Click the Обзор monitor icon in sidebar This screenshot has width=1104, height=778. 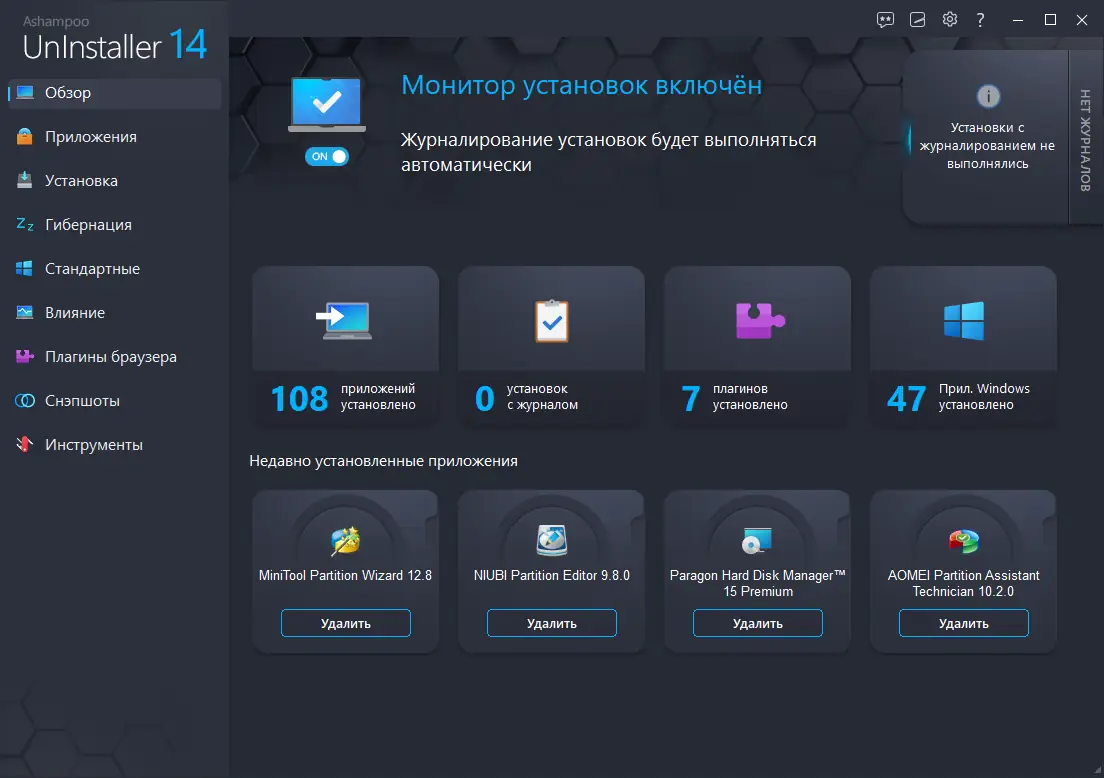[x=25, y=92]
